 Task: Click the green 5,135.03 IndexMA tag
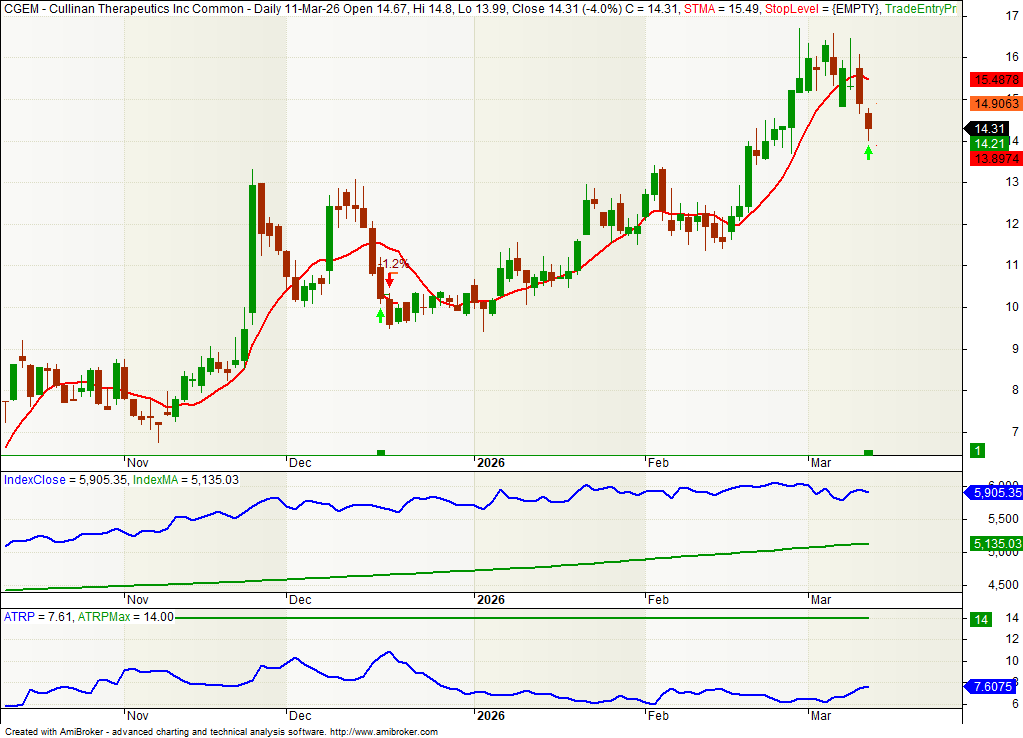click(x=996, y=544)
